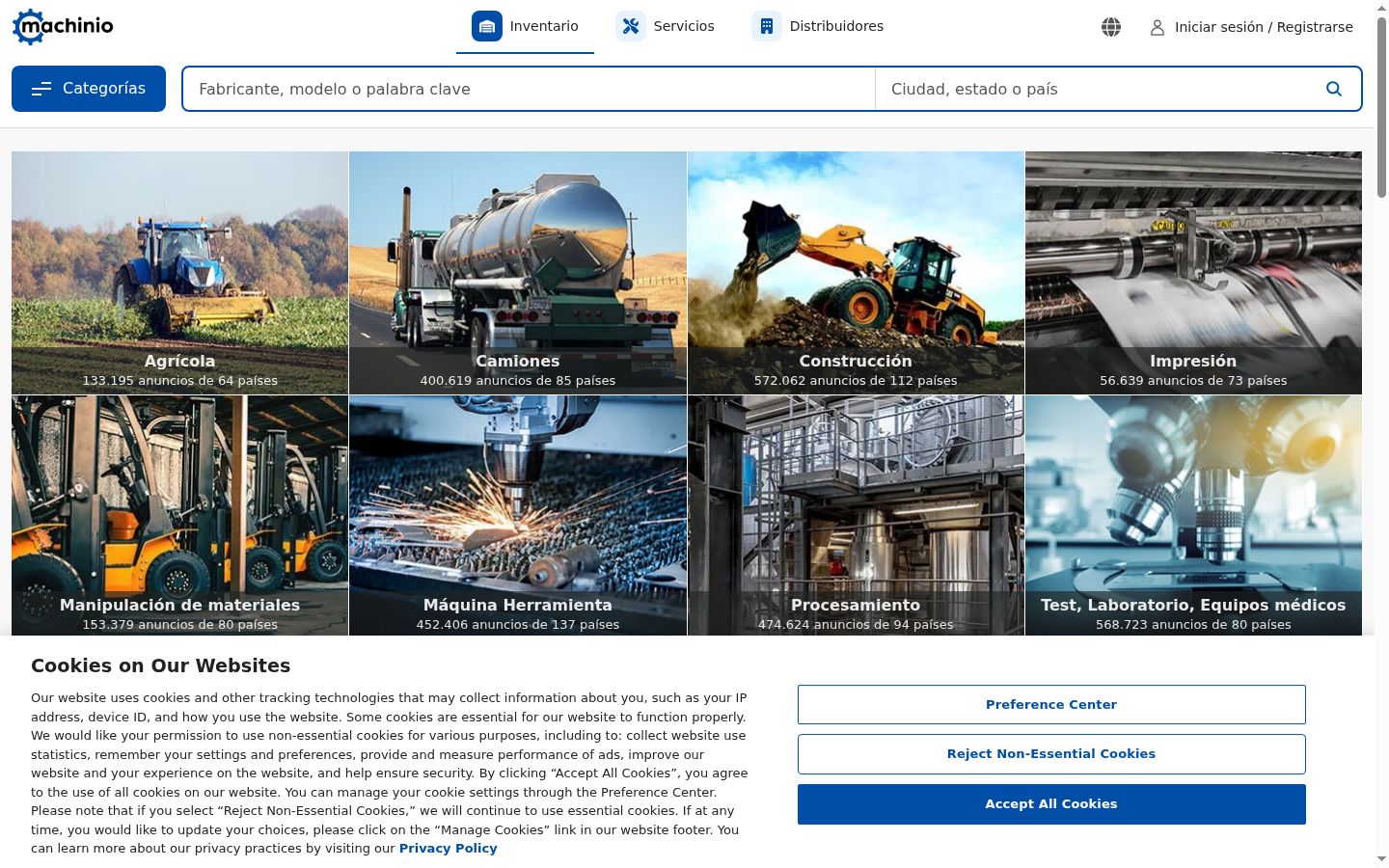The image size is (1389, 868).
Task: Click the user profile icon
Action: coord(1157,28)
